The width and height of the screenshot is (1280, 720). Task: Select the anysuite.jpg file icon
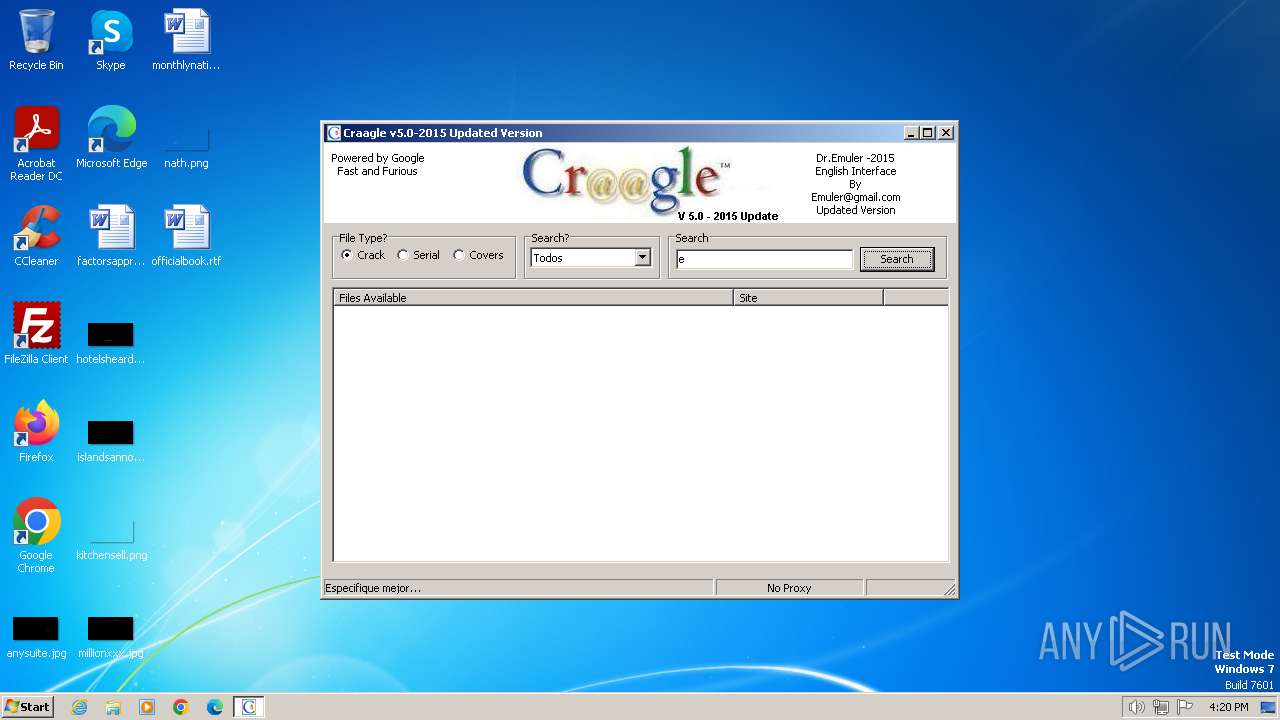36,638
